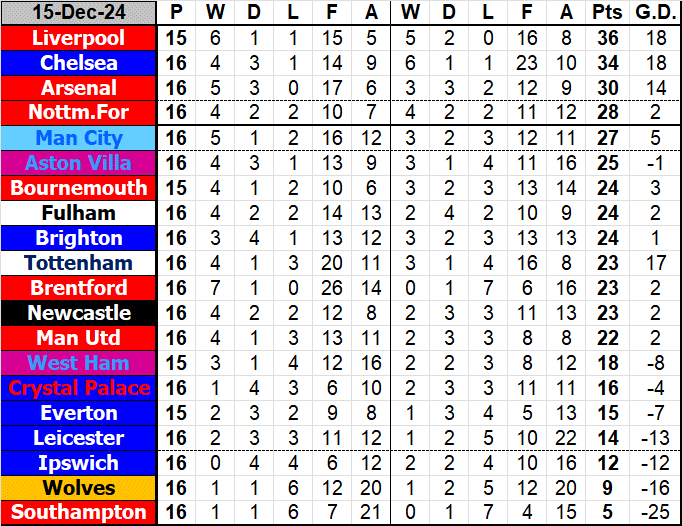This screenshot has width=682, height=526.
Task: Select the Chelsea row label
Action: 79,63
